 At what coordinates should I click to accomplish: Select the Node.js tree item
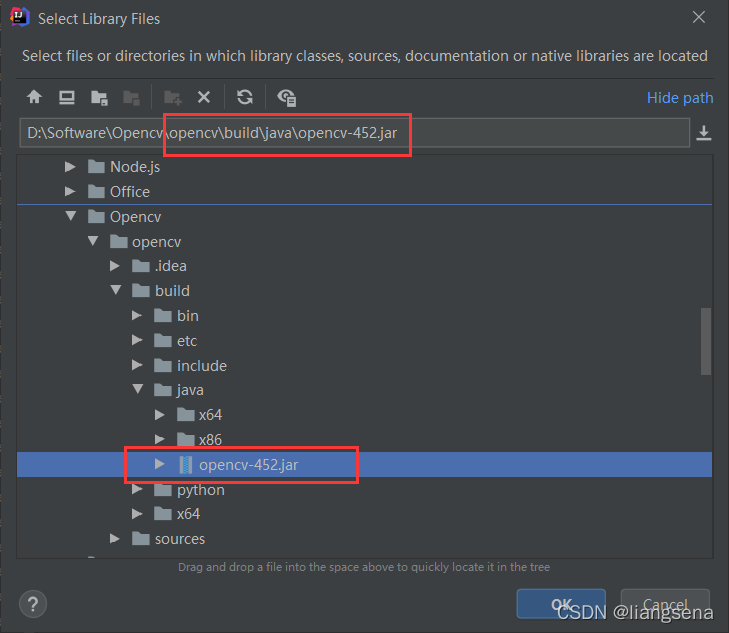click(135, 167)
